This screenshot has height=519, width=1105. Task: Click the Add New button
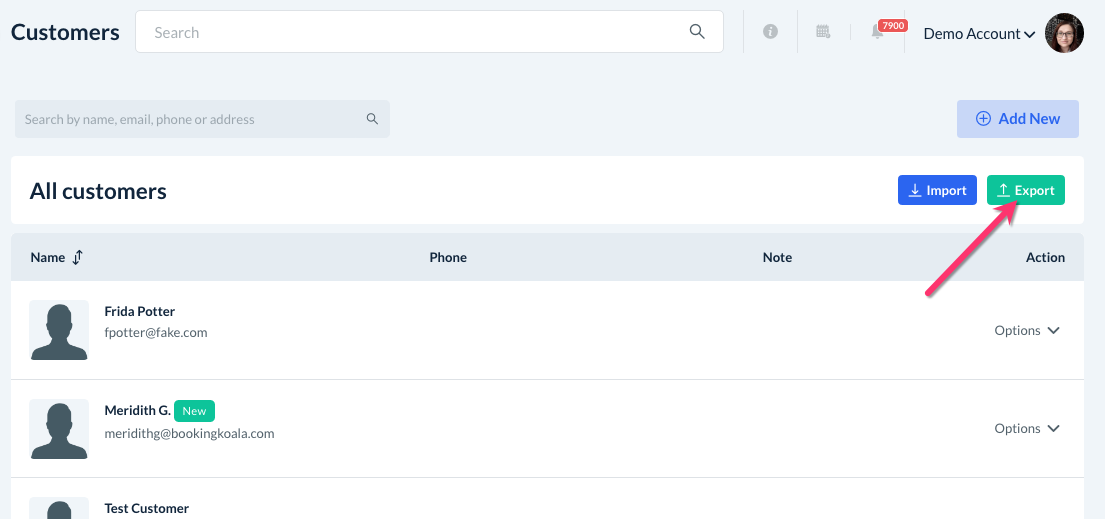1018,118
